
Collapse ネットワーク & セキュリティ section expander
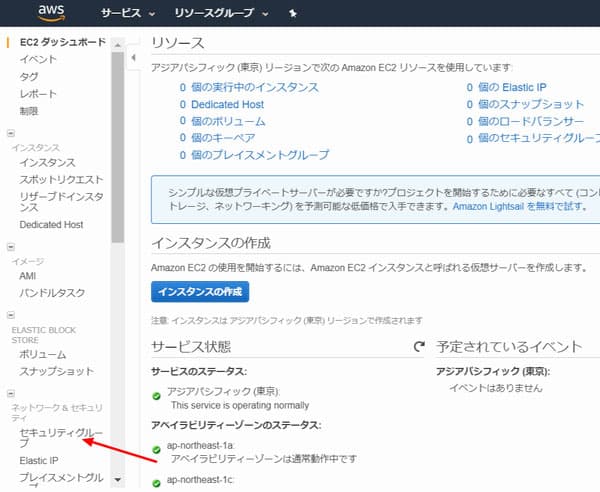[x=11, y=393]
